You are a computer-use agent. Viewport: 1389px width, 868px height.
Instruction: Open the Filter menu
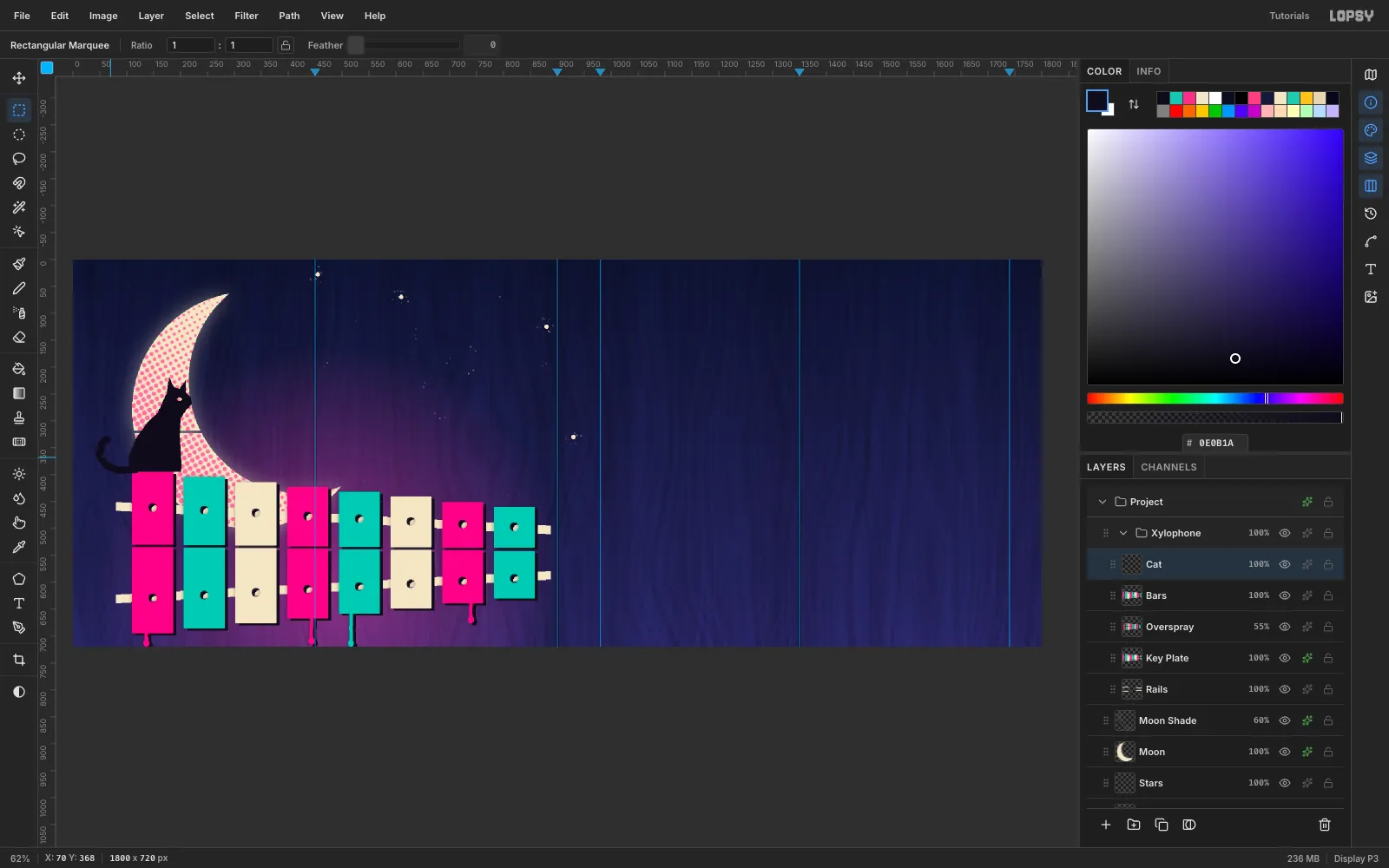(247, 16)
